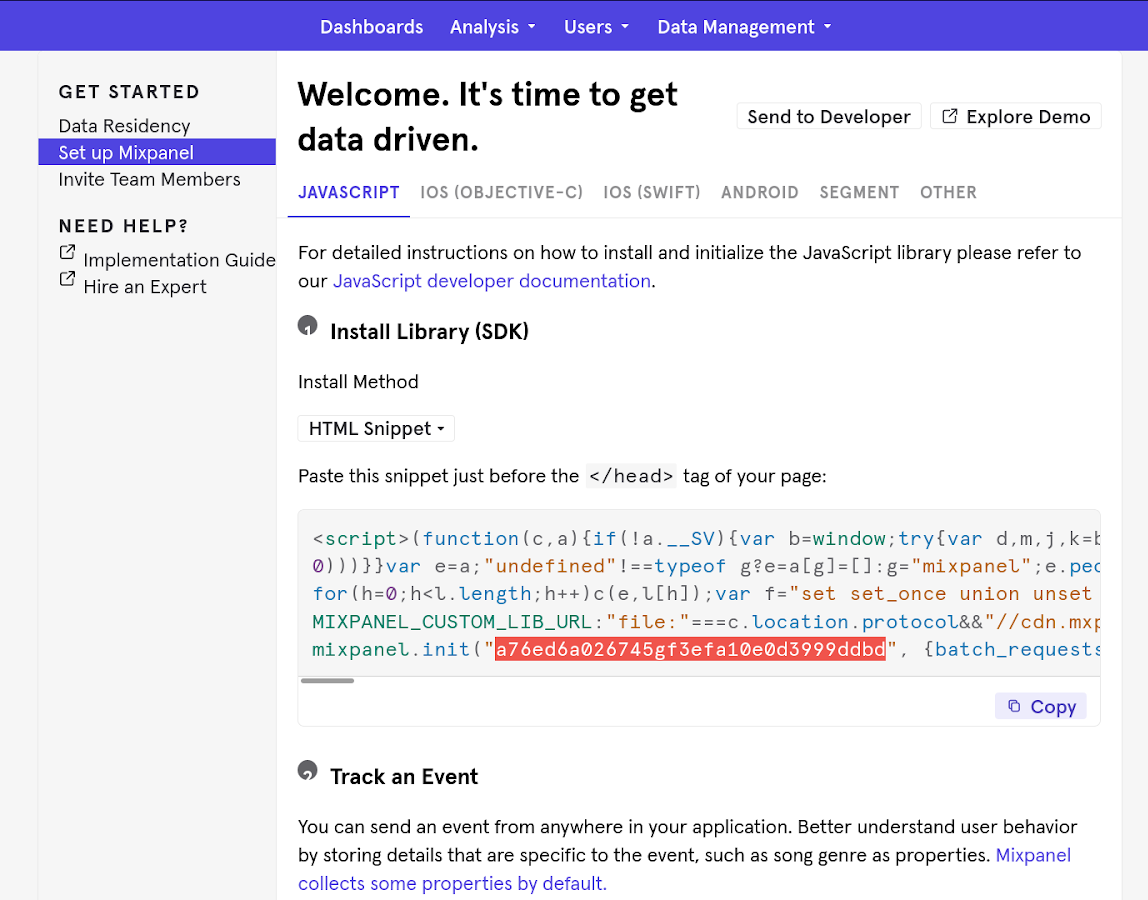The width and height of the screenshot is (1148, 900).
Task: Click external link icon beside Implementation Guide
Action: [x=67, y=253]
